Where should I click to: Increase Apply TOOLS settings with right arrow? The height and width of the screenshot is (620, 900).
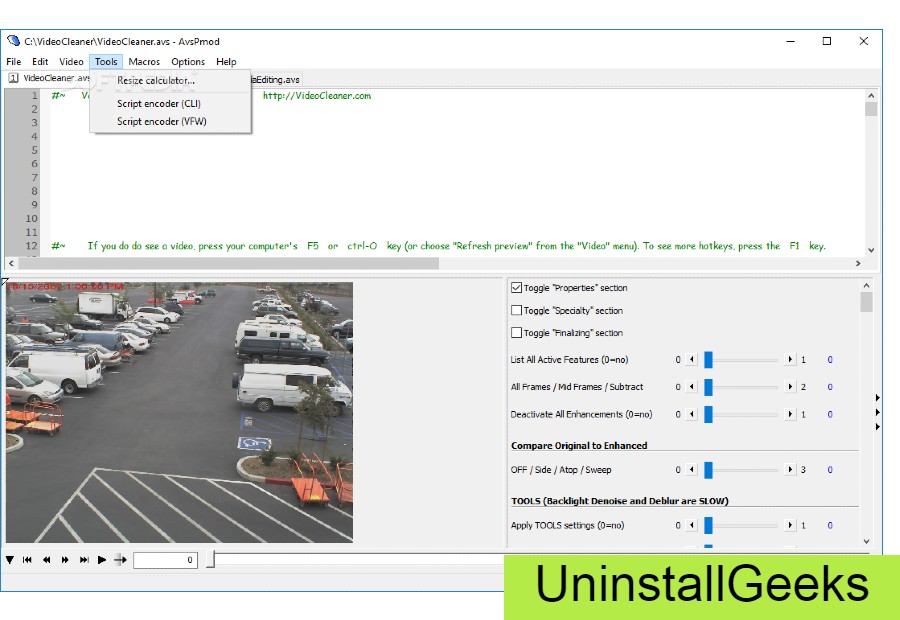point(790,525)
